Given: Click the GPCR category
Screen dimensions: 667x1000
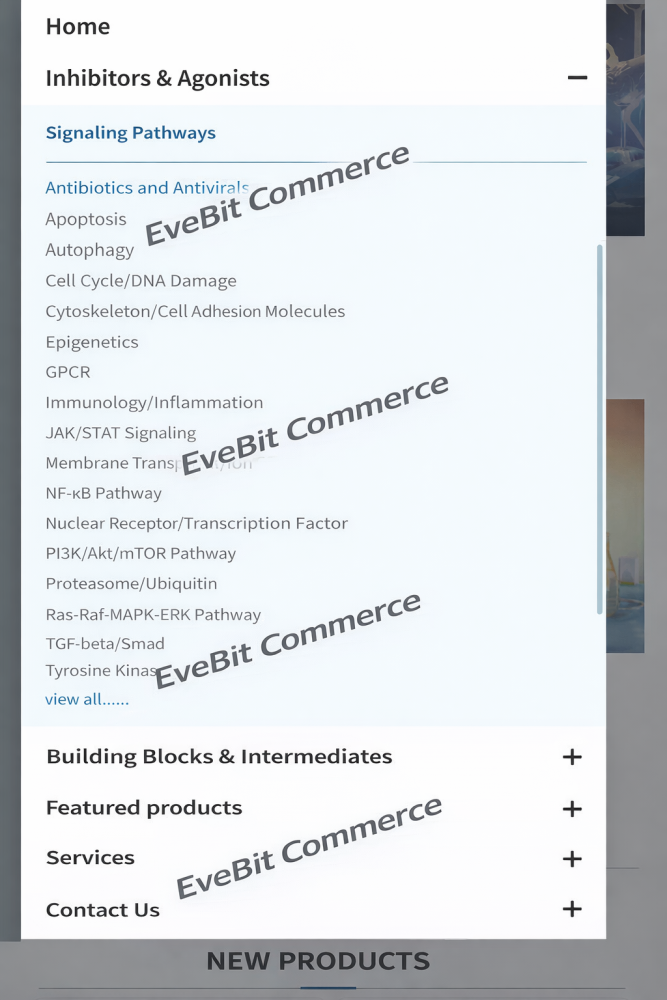Looking at the screenshot, I should [x=68, y=372].
